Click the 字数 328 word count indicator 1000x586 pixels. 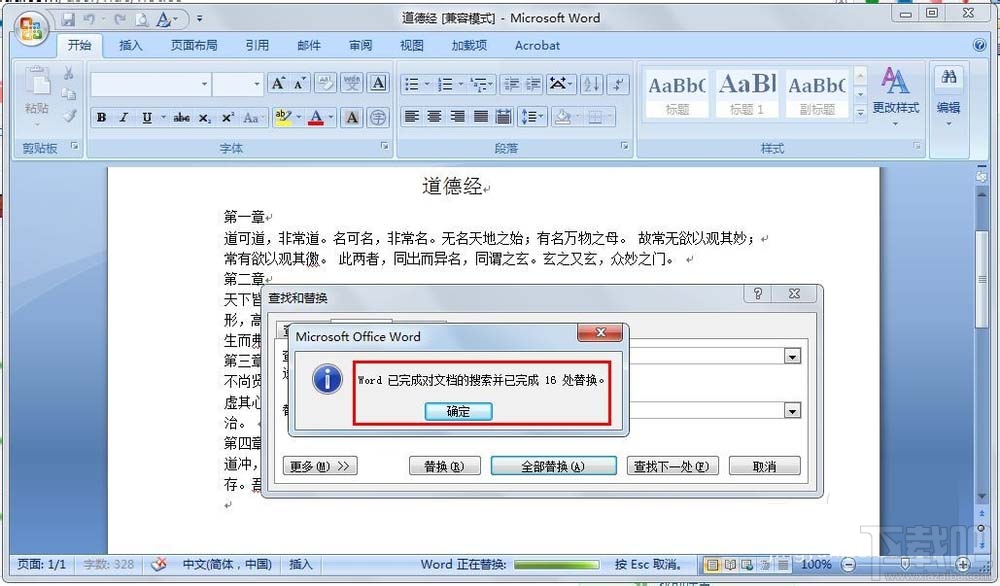click(108, 565)
